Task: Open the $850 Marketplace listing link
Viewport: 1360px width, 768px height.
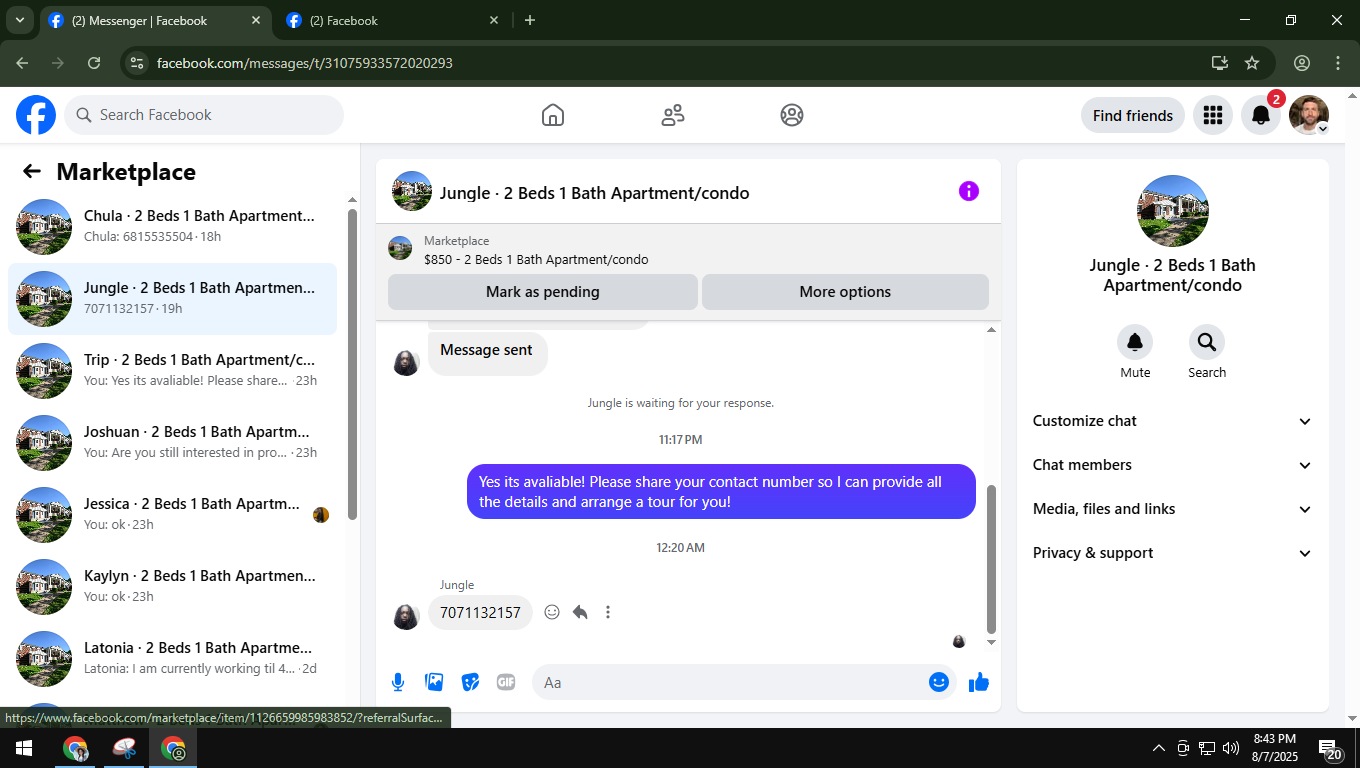Action: (x=536, y=259)
